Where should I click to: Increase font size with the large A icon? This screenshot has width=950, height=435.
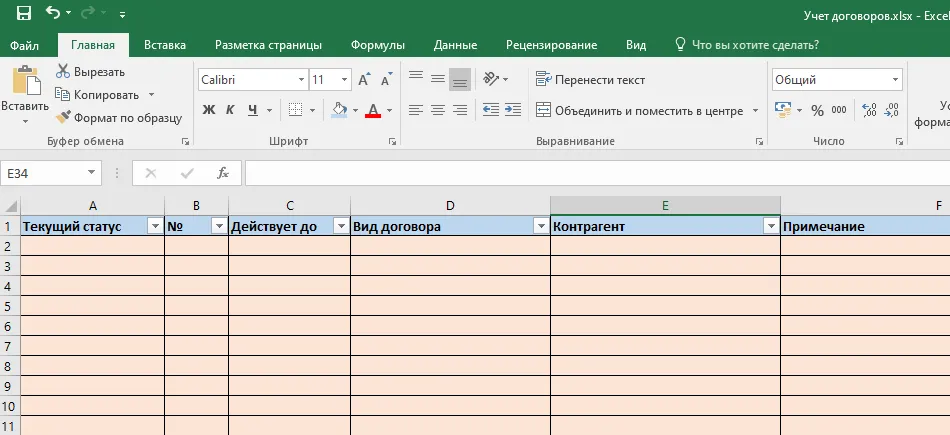[x=364, y=79]
